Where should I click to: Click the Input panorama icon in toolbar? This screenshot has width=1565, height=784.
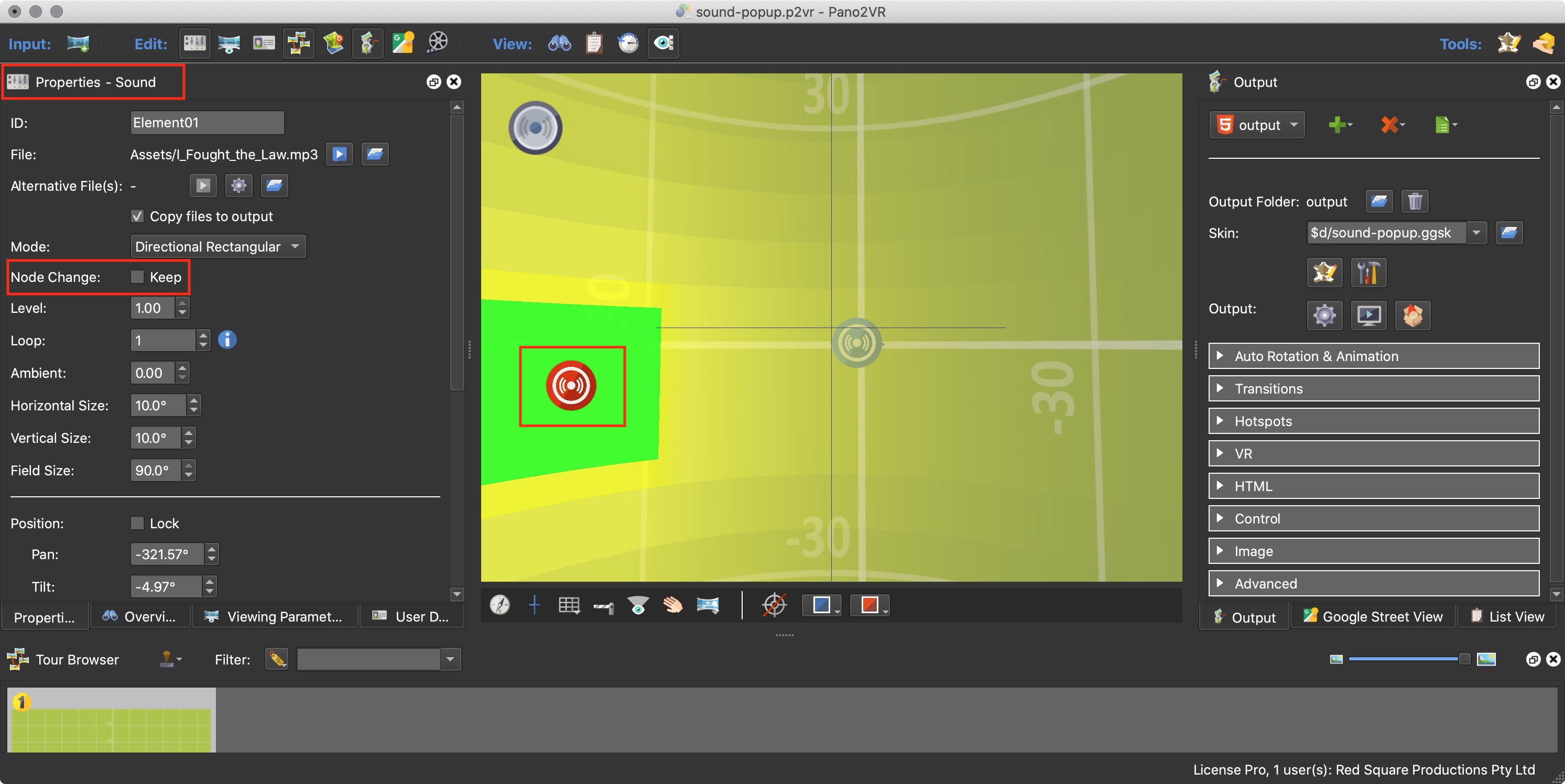pos(78,43)
